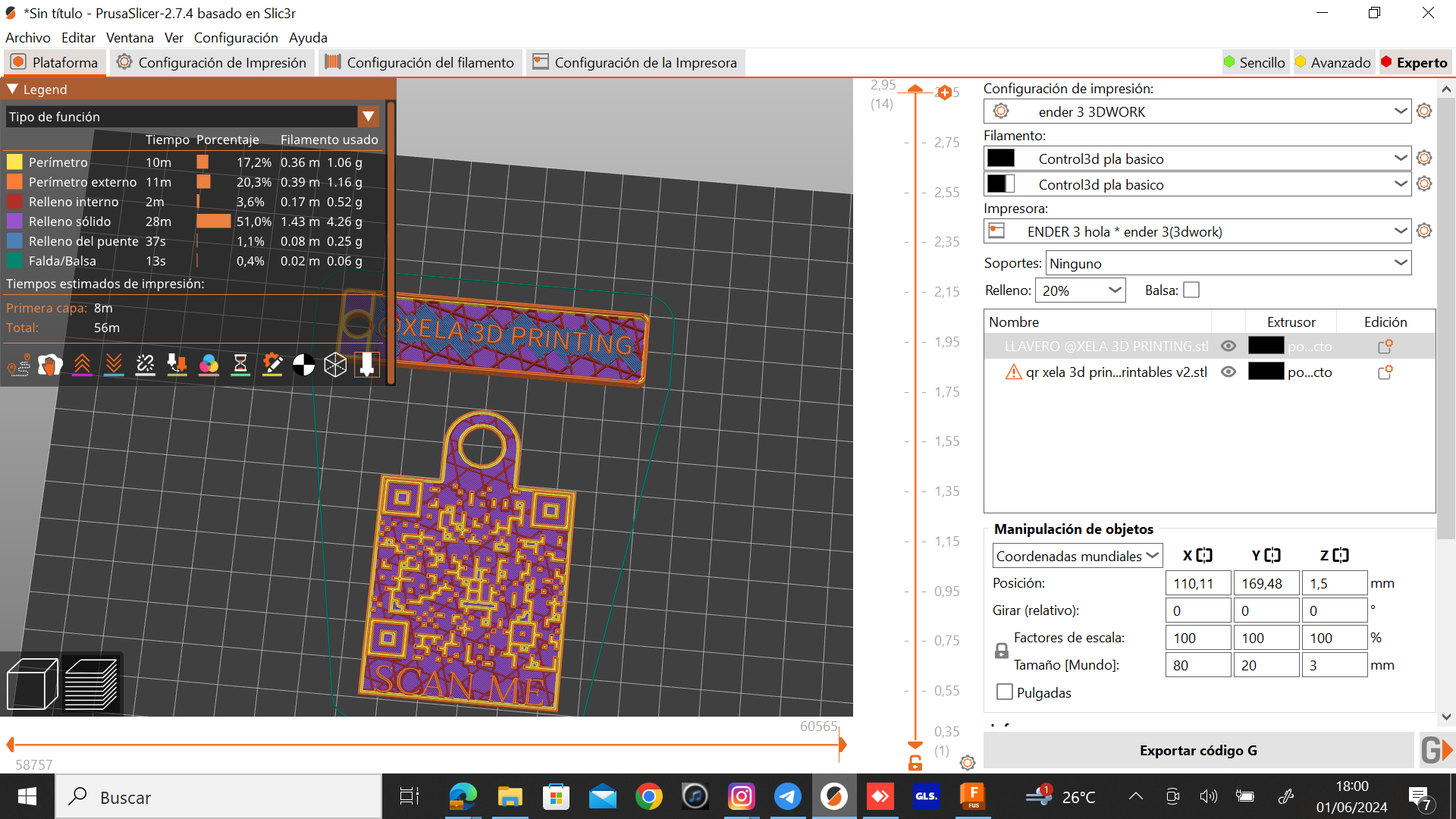The image size is (1456, 819).
Task: Click Tamaño X input field showing 80
Action: pyautogui.click(x=1198, y=665)
